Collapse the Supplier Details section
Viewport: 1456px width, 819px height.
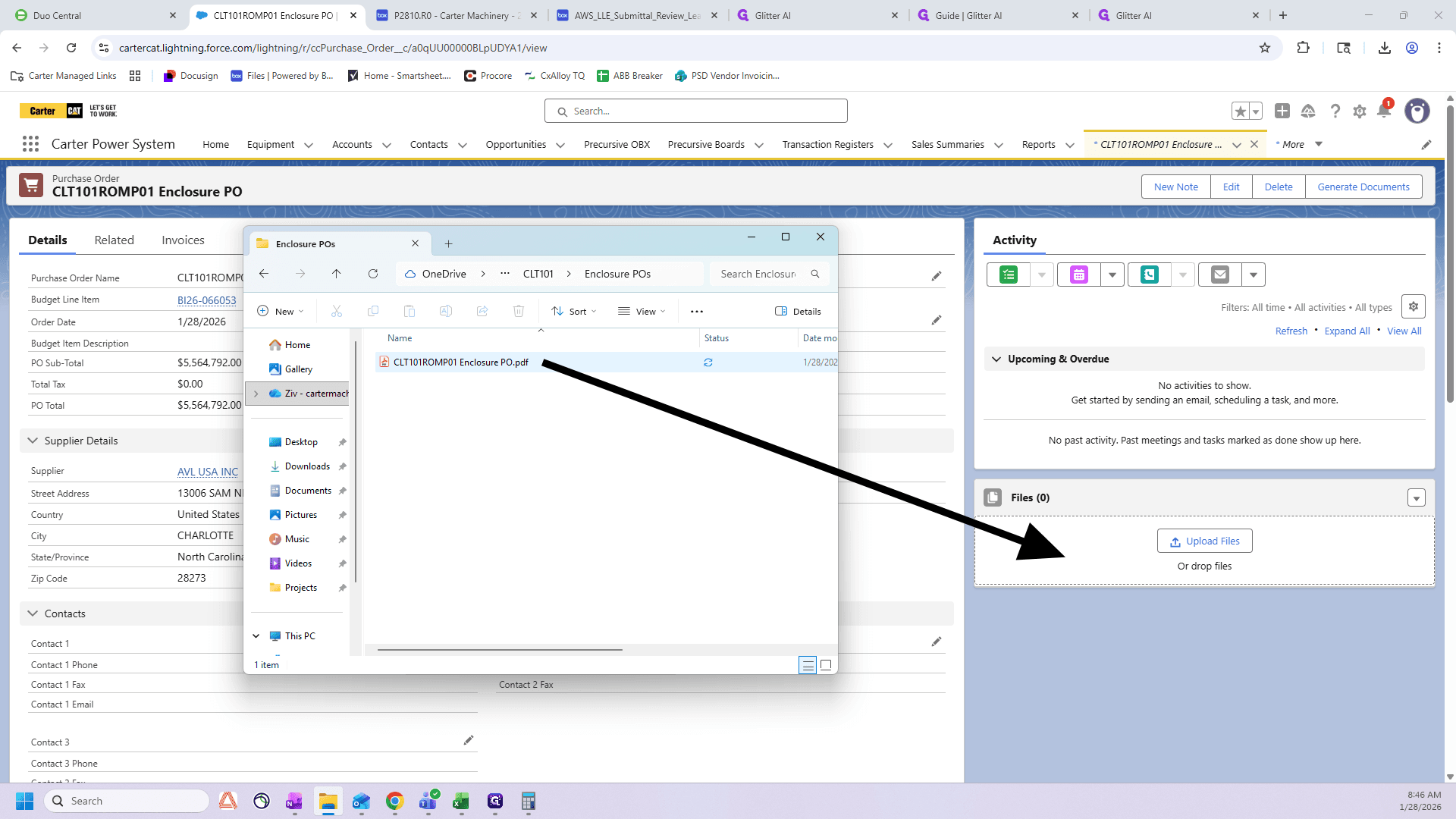pos(33,441)
